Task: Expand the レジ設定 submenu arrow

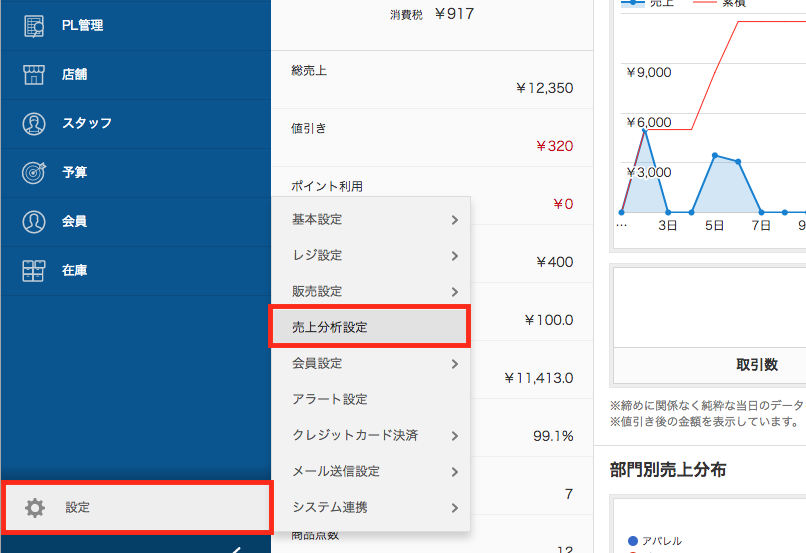Action: pos(454,256)
